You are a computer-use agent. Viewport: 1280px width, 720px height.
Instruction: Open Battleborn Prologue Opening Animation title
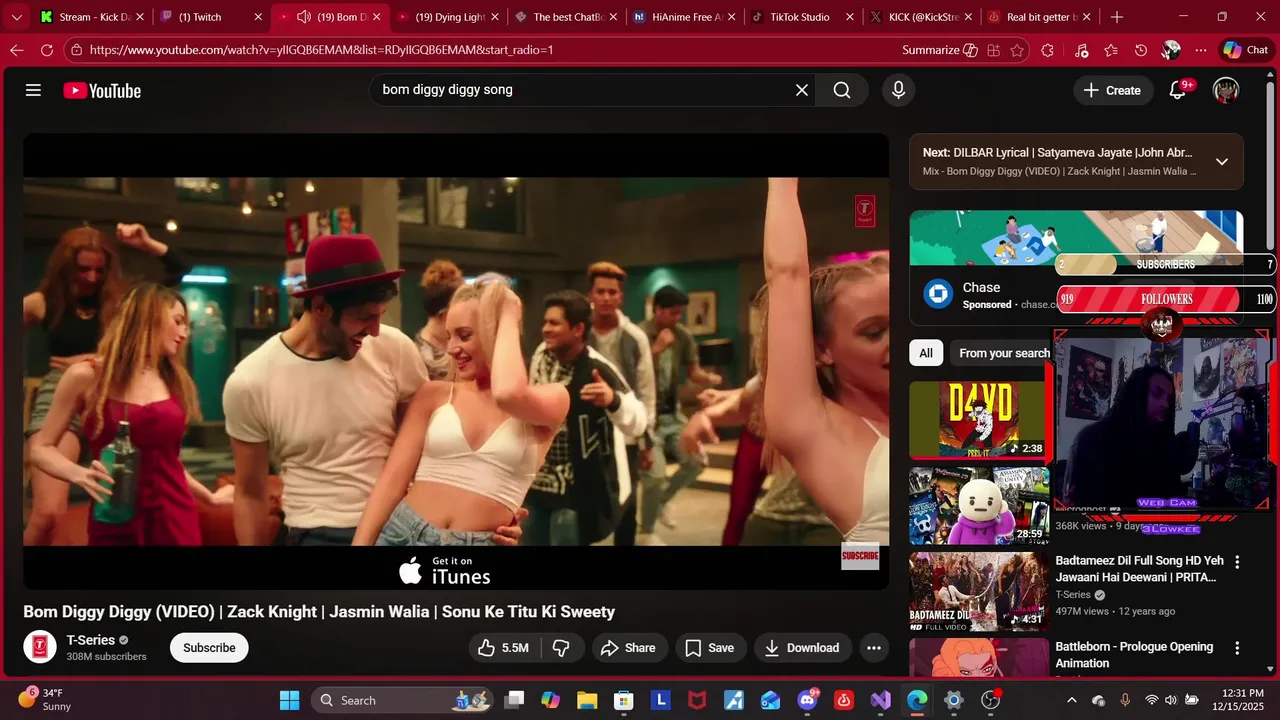[x=1134, y=655]
